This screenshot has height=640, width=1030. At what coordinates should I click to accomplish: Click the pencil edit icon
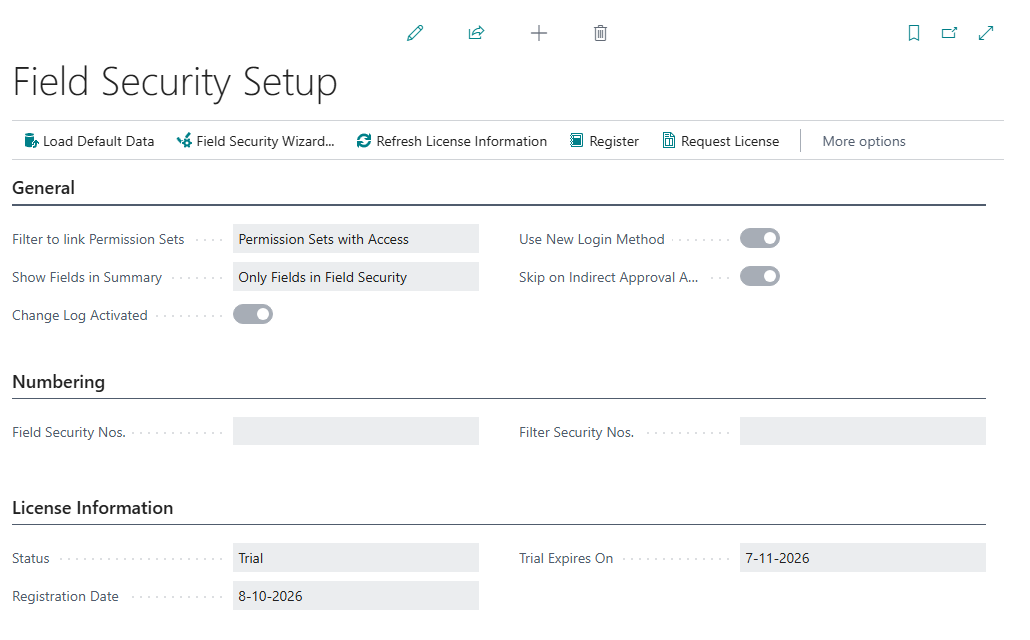(415, 33)
